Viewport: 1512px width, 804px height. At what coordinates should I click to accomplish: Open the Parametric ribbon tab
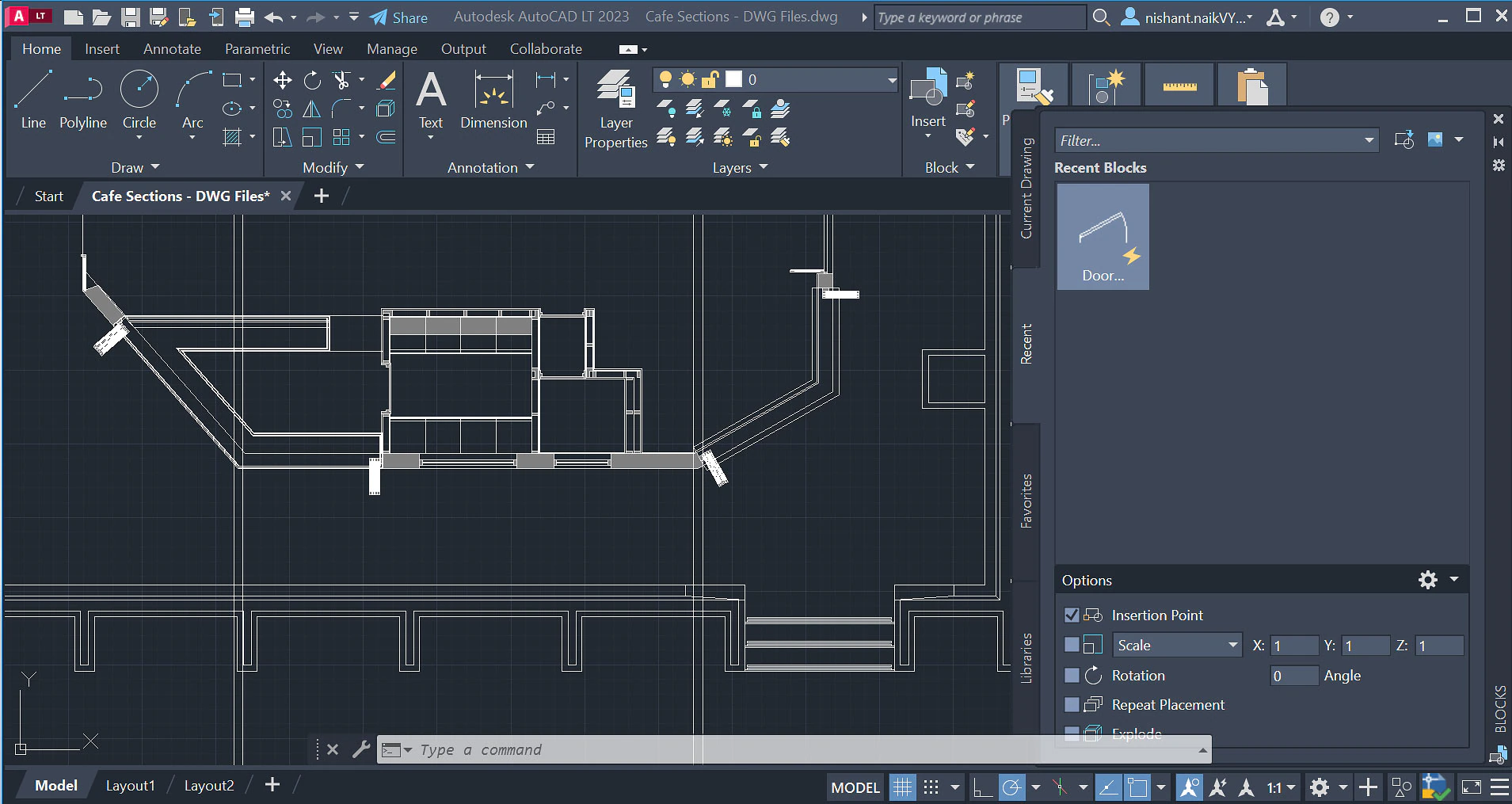[257, 48]
